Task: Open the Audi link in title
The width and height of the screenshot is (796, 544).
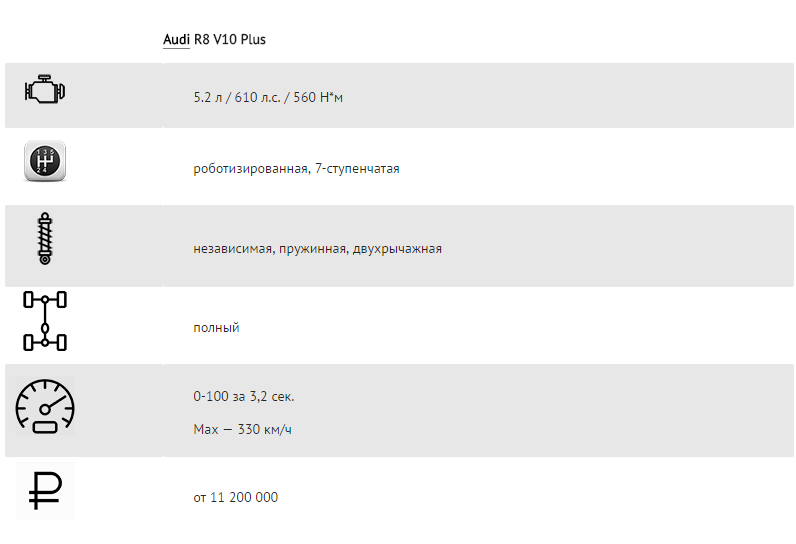Action: pyautogui.click(x=176, y=39)
